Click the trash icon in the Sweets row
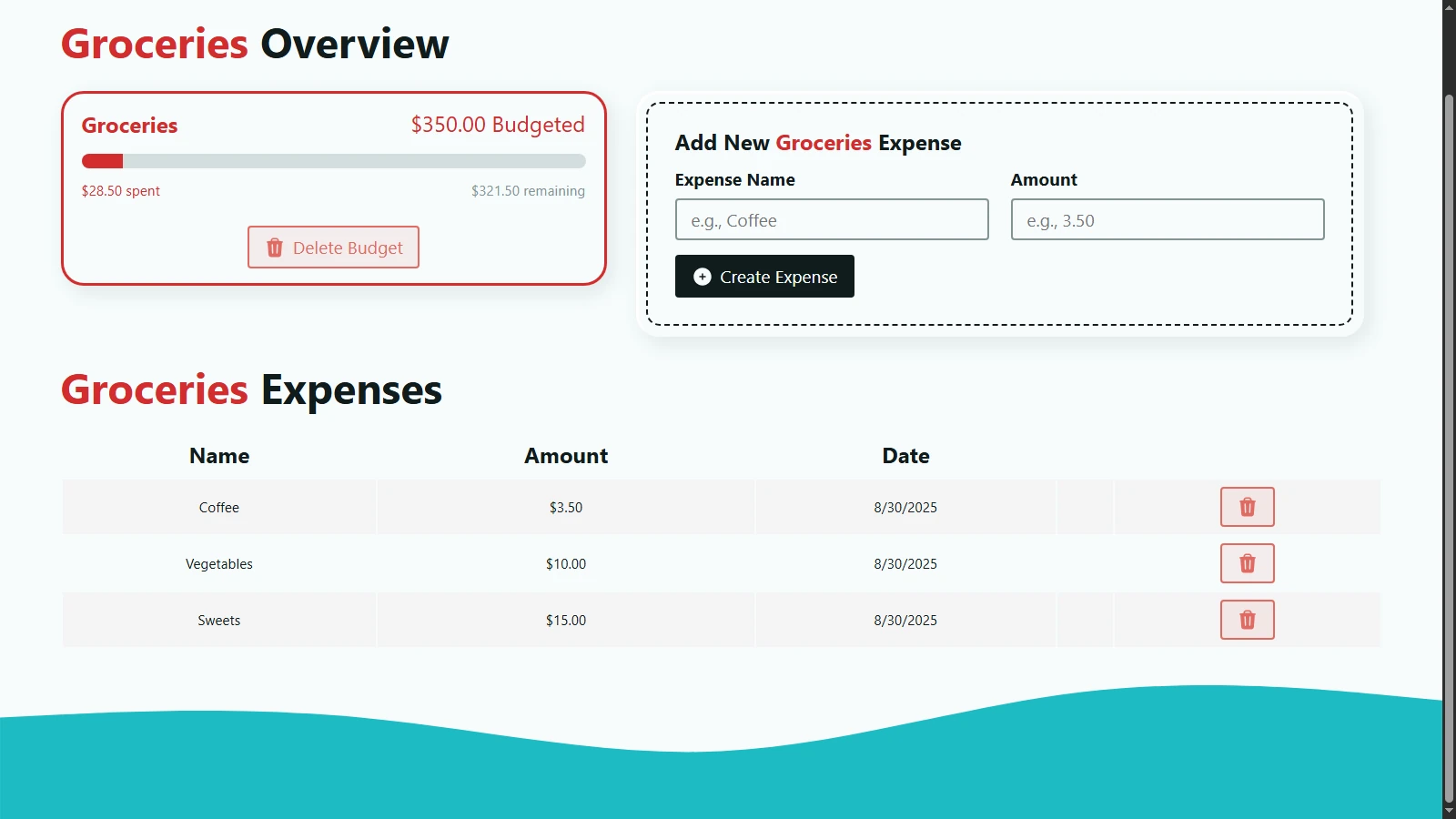The height and width of the screenshot is (819, 1456). tap(1247, 620)
